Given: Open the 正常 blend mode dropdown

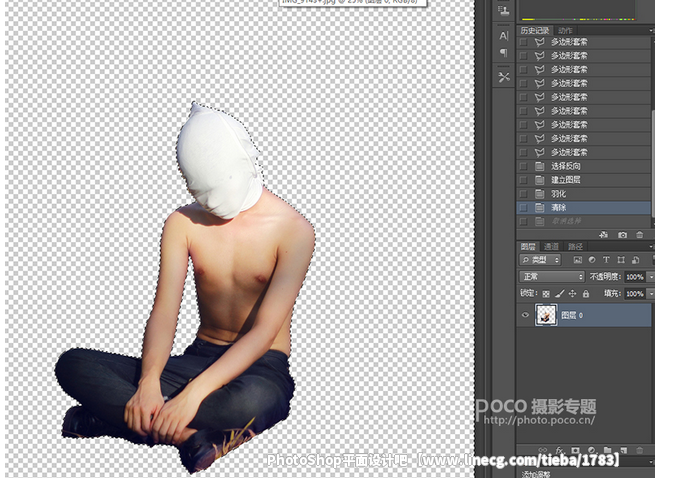Looking at the screenshot, I should point(551,277).
